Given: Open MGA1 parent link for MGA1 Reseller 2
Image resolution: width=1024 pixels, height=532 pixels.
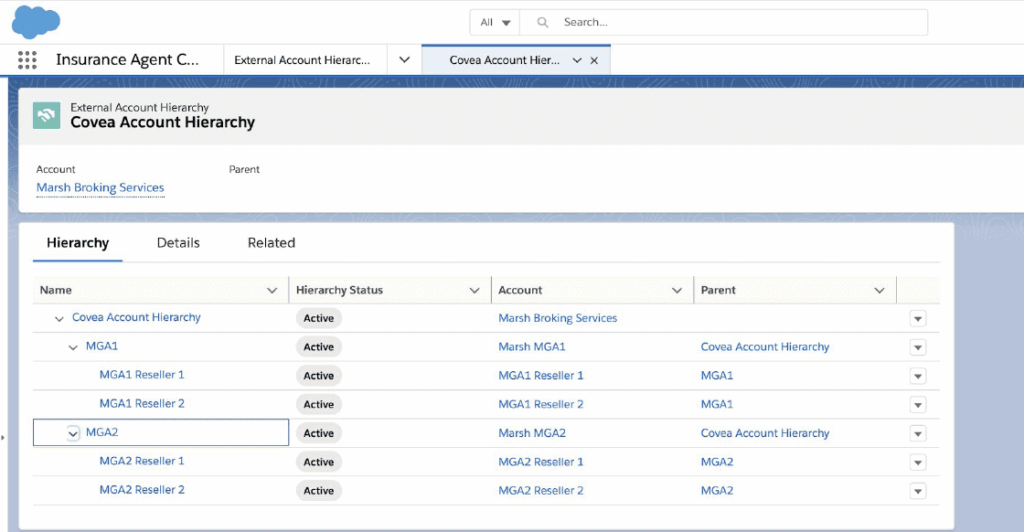Looking at the screenshot, I should (717, 405).
